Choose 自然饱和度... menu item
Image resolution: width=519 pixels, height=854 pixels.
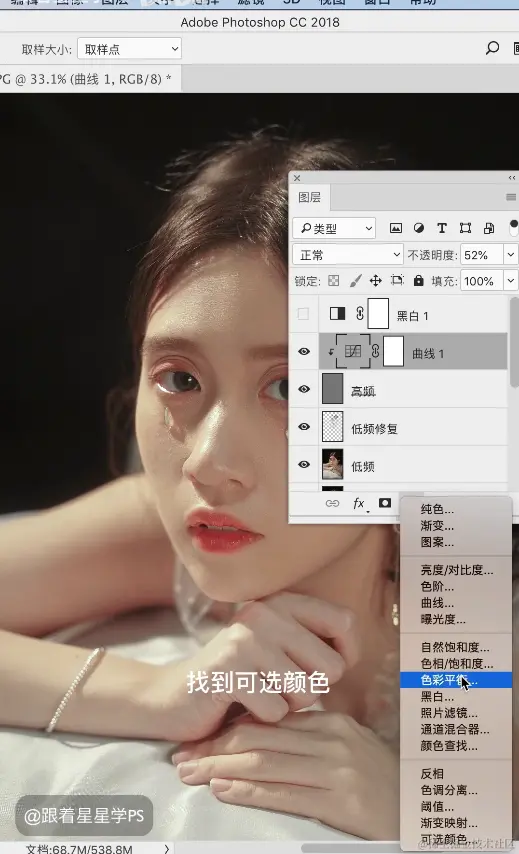[456, 646]
